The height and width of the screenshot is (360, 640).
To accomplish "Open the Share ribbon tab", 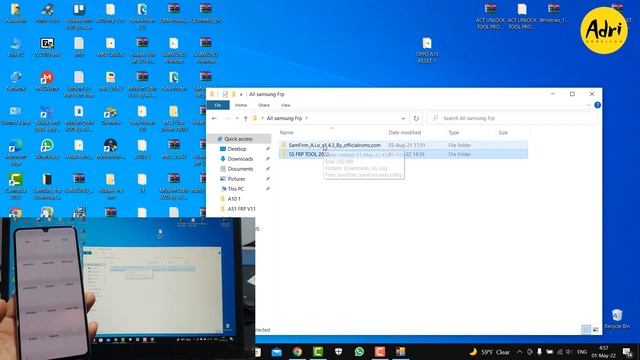I will point(264,105).
